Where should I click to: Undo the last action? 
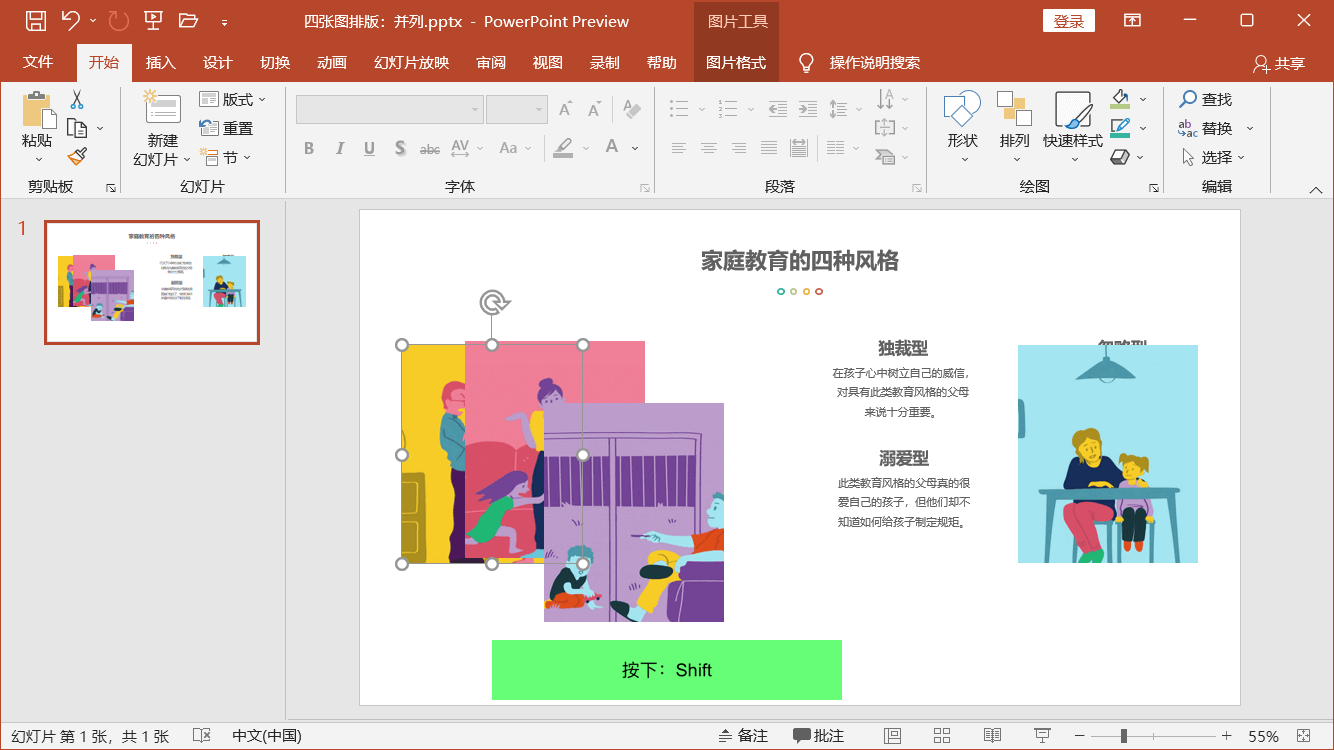pos(70,20)
